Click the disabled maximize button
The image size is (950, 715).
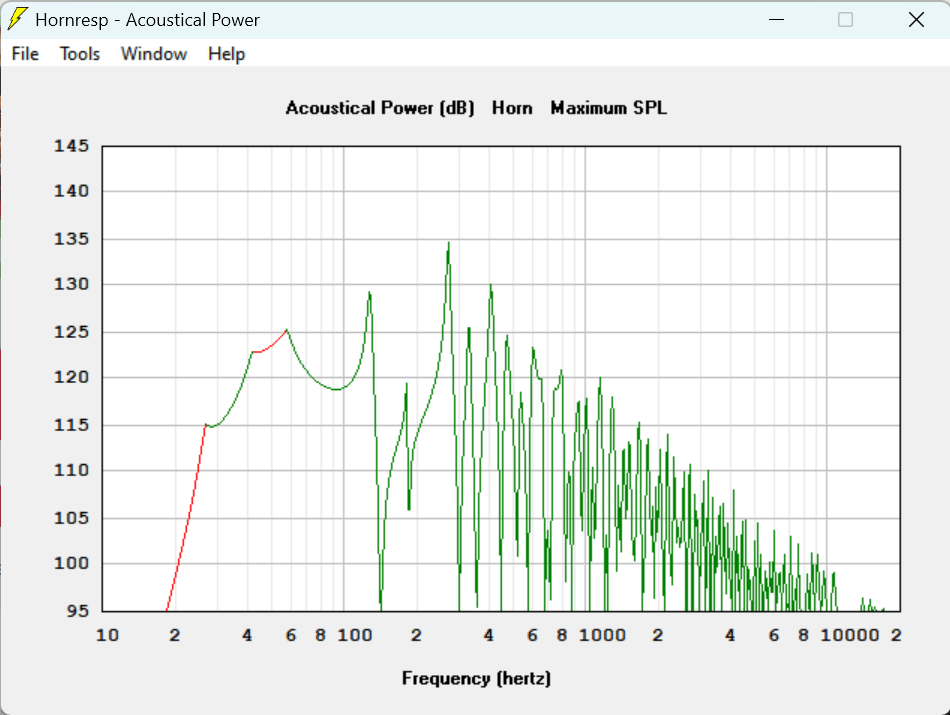pyautogui.click(x=845, y=19)
